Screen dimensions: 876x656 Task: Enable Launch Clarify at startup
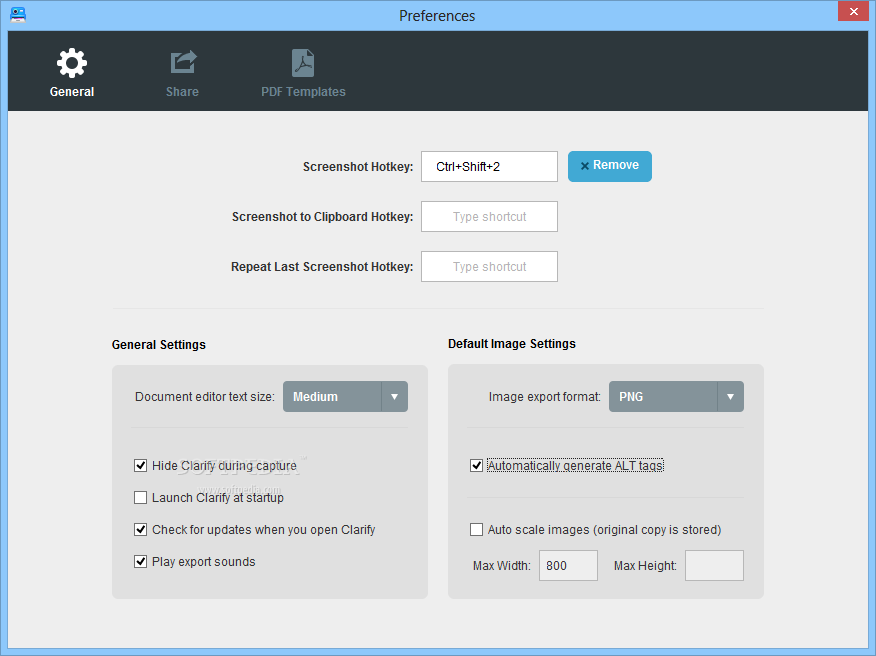[140, 497]
